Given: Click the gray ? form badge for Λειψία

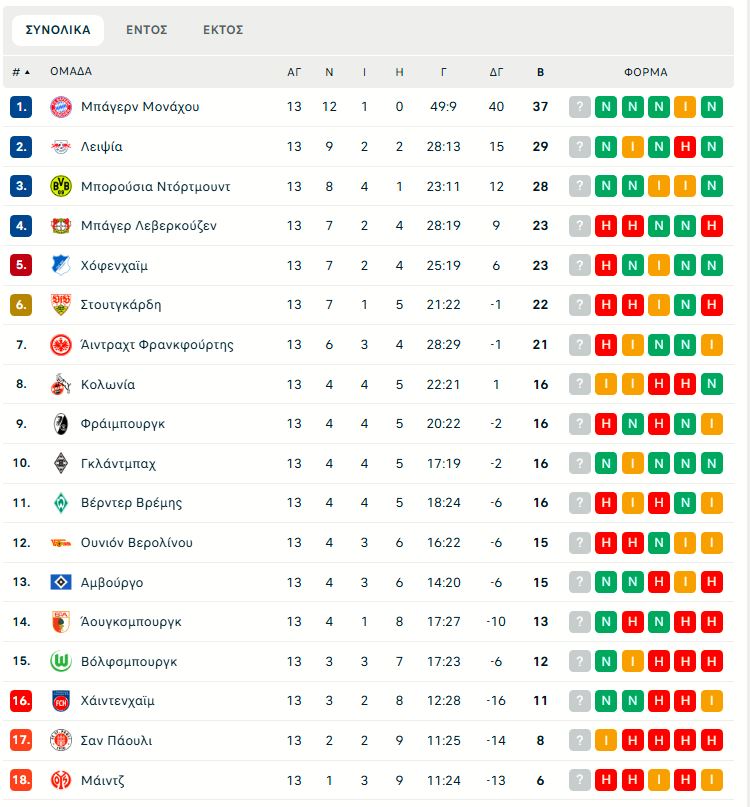Looking at the screenshot, I should [580, 147].
